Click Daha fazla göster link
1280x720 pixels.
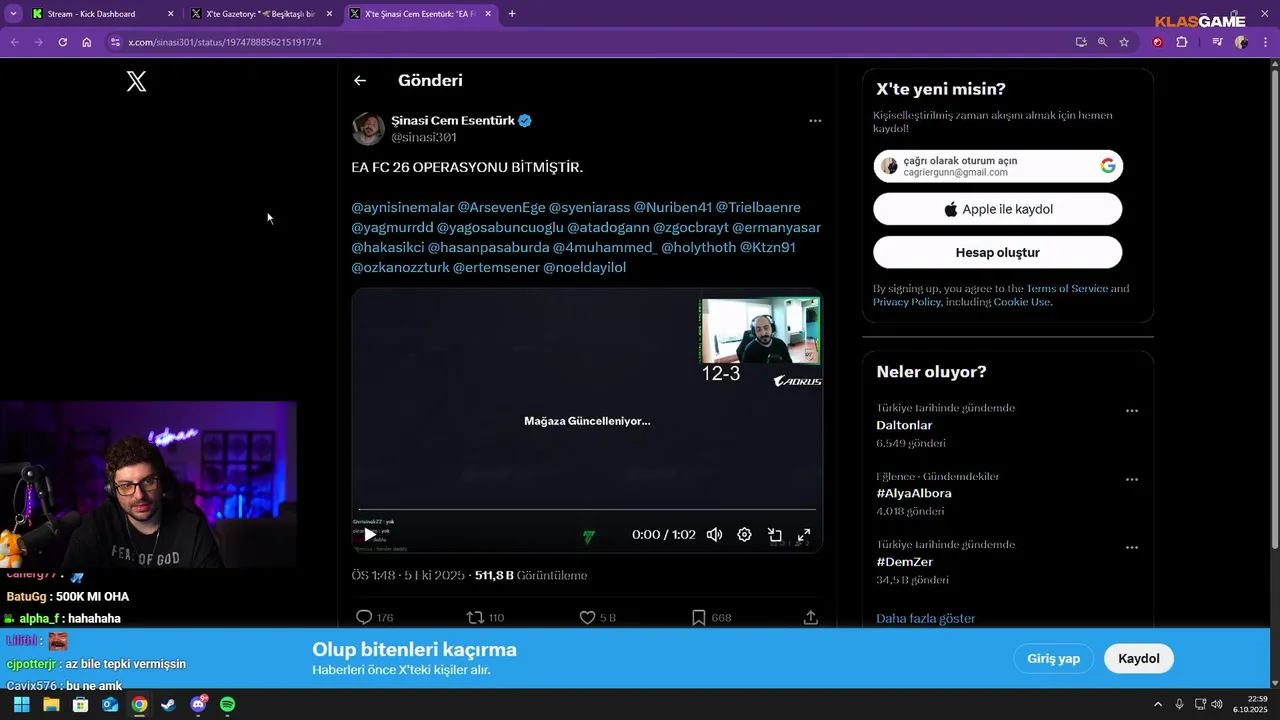tap(925, 619)
